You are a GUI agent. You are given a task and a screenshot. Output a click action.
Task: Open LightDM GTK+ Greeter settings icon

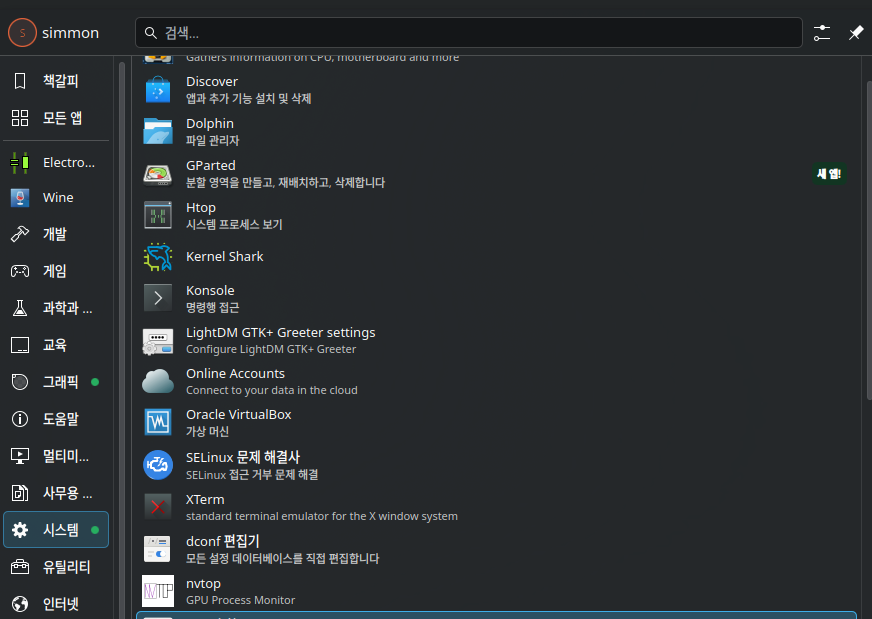[x=158, y=340]
